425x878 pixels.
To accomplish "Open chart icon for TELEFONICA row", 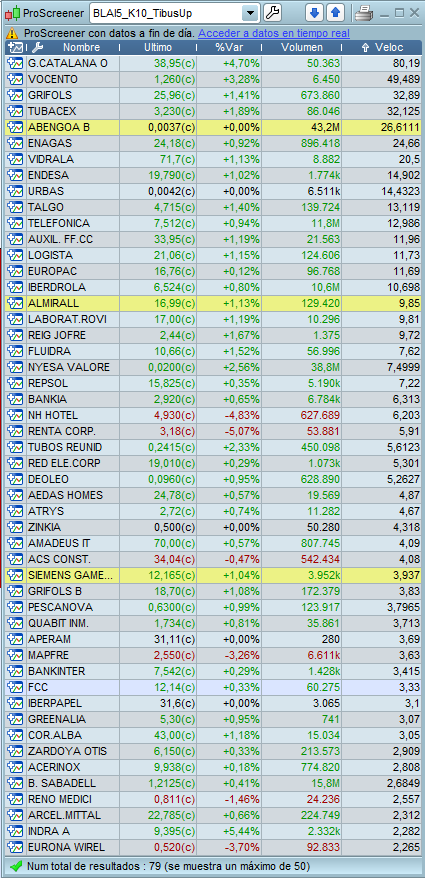I will 14,223.
